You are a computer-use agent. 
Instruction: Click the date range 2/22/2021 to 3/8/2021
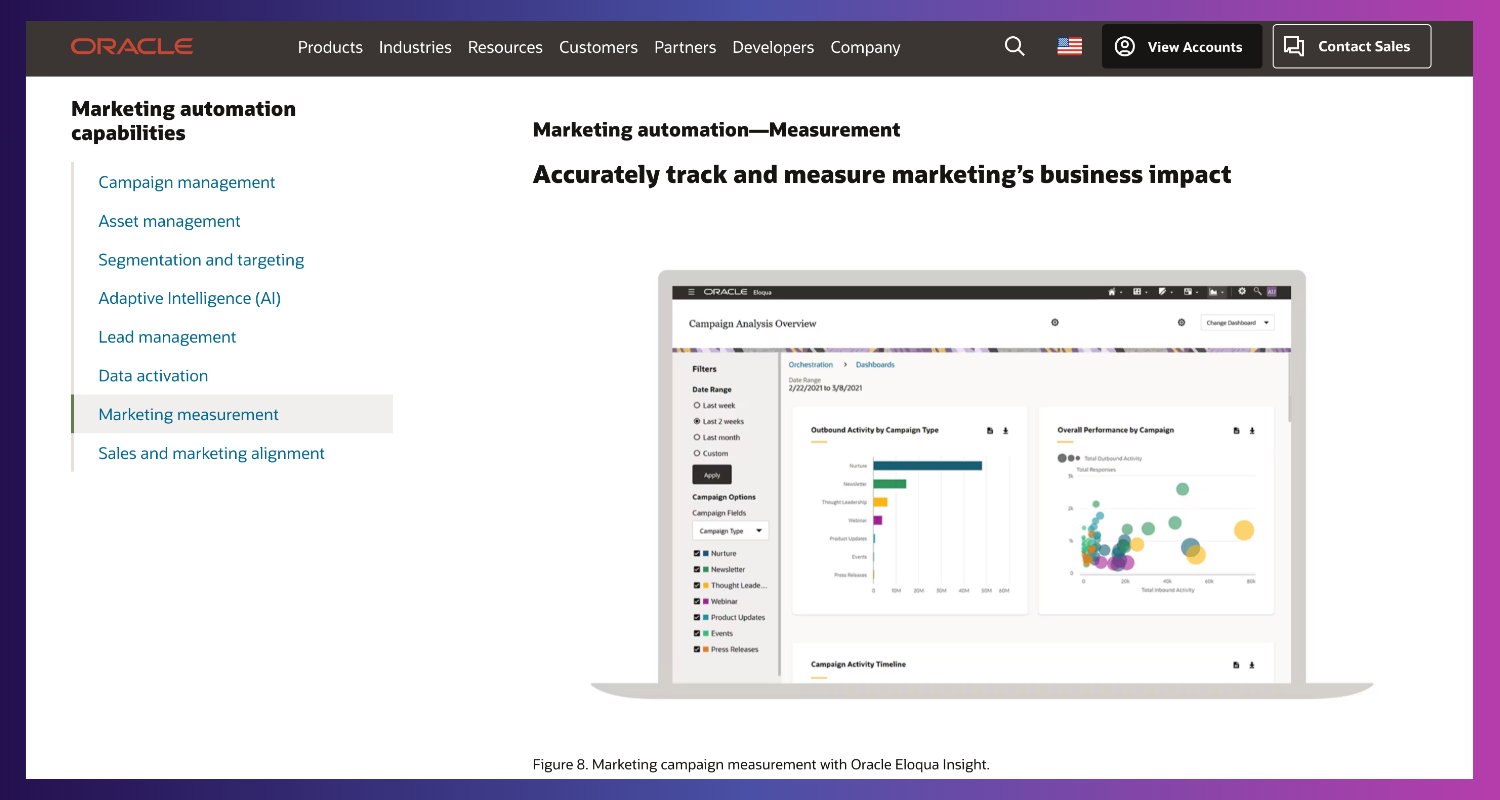tap(825, 388)
